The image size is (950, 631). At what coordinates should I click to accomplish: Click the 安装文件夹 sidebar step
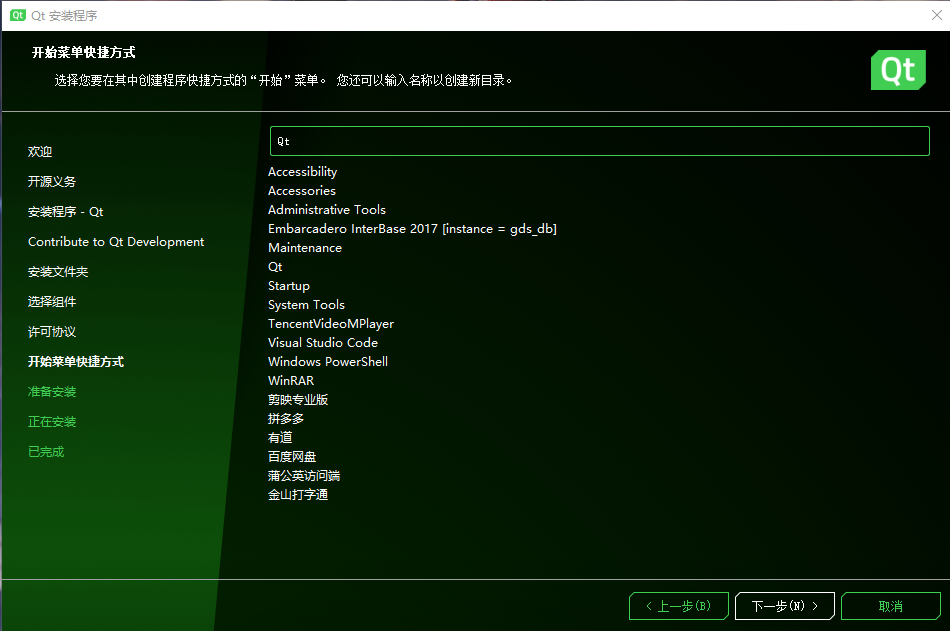[x=58, y=272]
